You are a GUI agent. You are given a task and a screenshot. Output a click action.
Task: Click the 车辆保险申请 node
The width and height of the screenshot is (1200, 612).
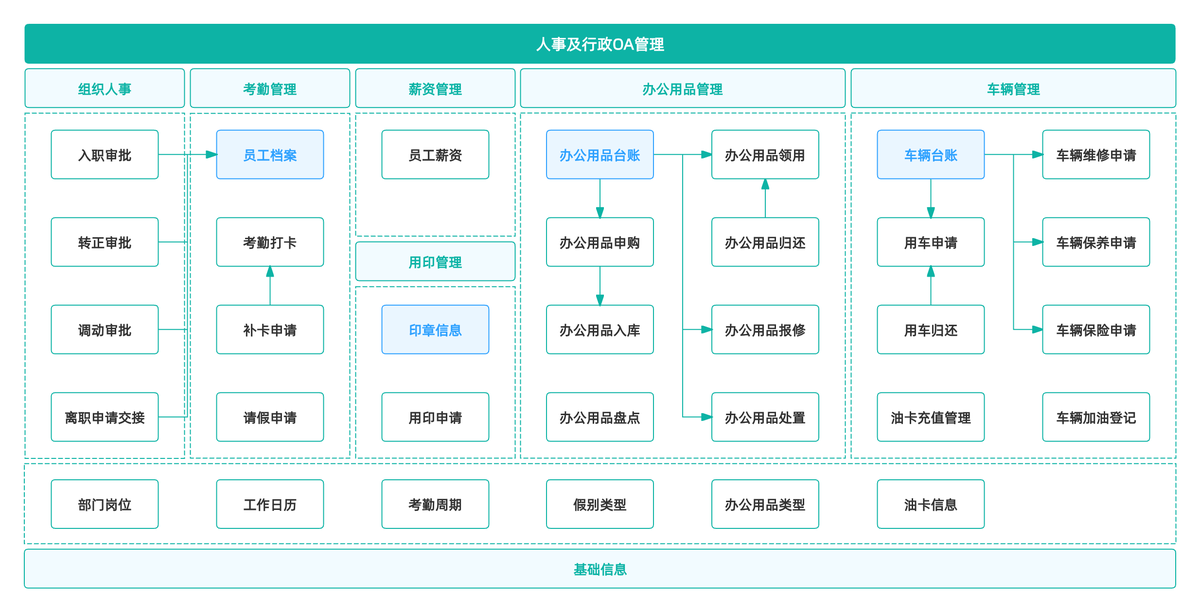point(1096,329)
